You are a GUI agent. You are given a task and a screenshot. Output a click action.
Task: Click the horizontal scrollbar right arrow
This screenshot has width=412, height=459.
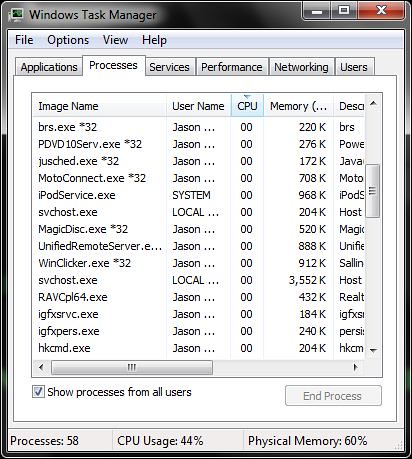tap(356, 368)
